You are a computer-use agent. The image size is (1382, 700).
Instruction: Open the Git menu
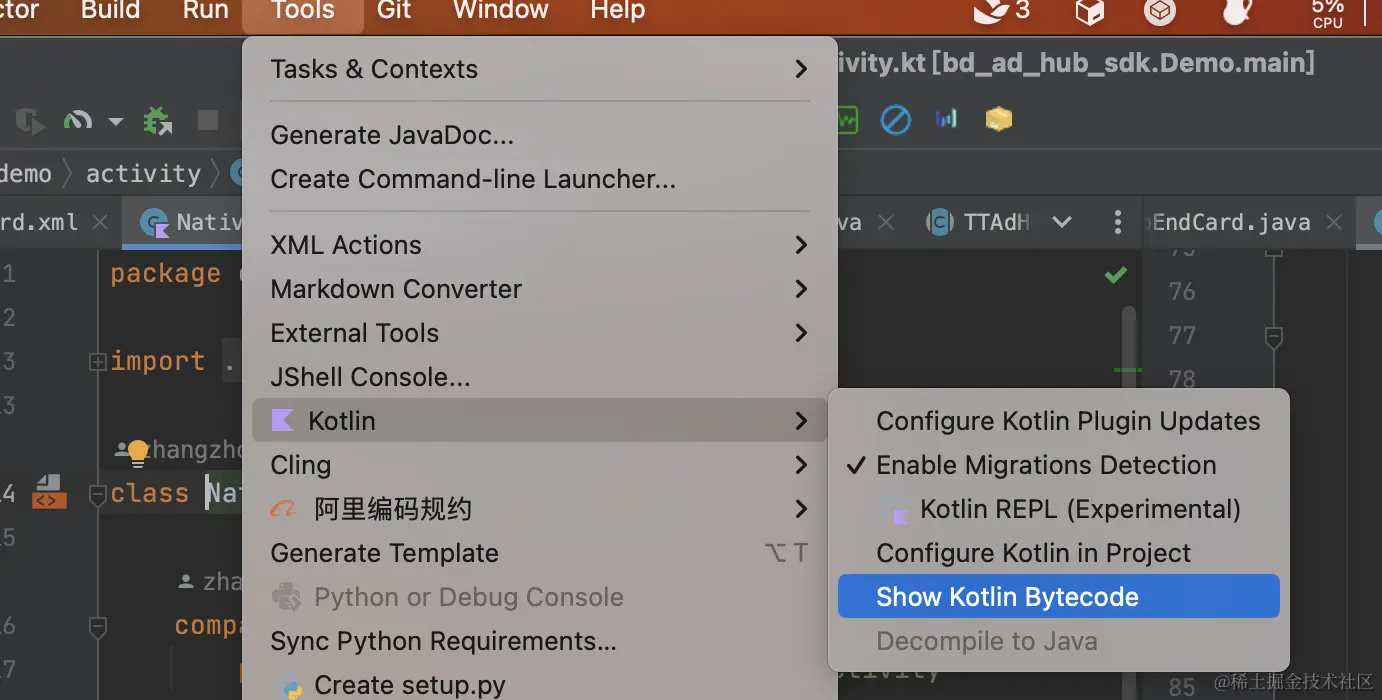(394, 11)
